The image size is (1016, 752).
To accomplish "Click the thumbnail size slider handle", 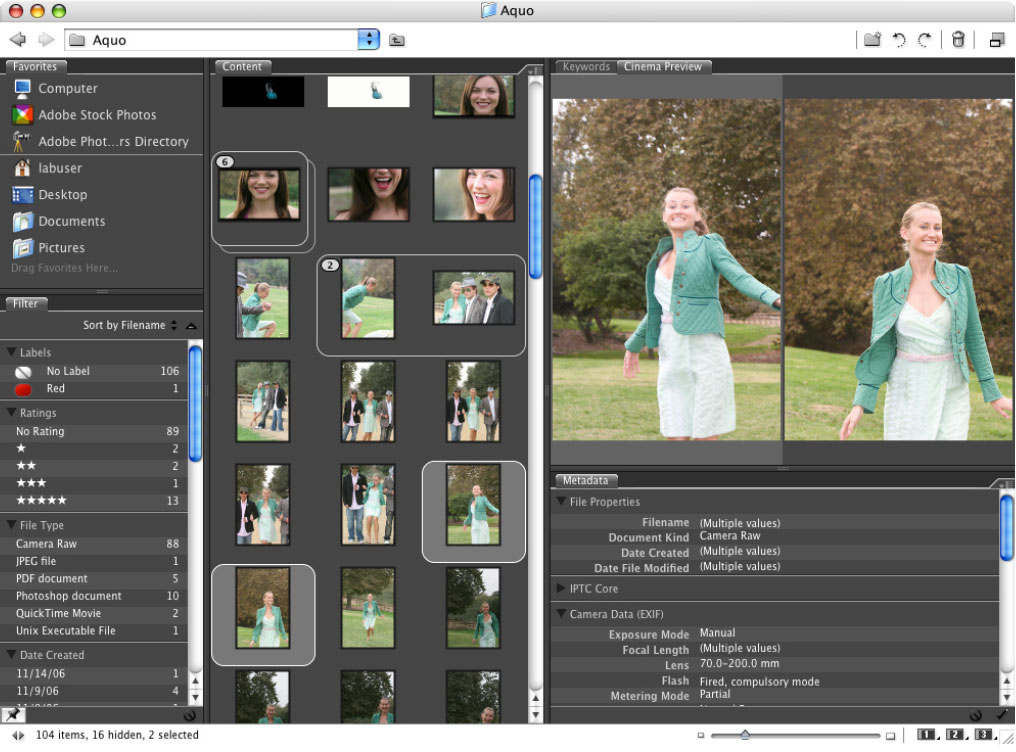I will (x=745, y=735).
